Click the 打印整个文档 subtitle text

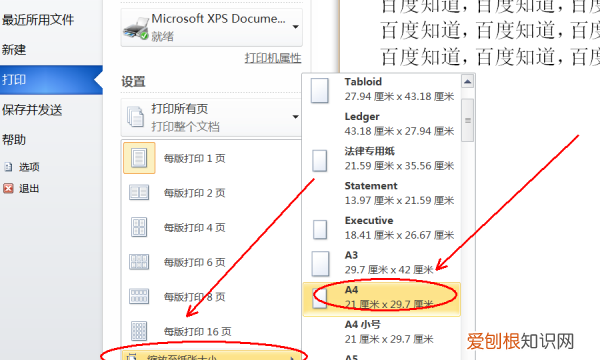click(185, 127)
